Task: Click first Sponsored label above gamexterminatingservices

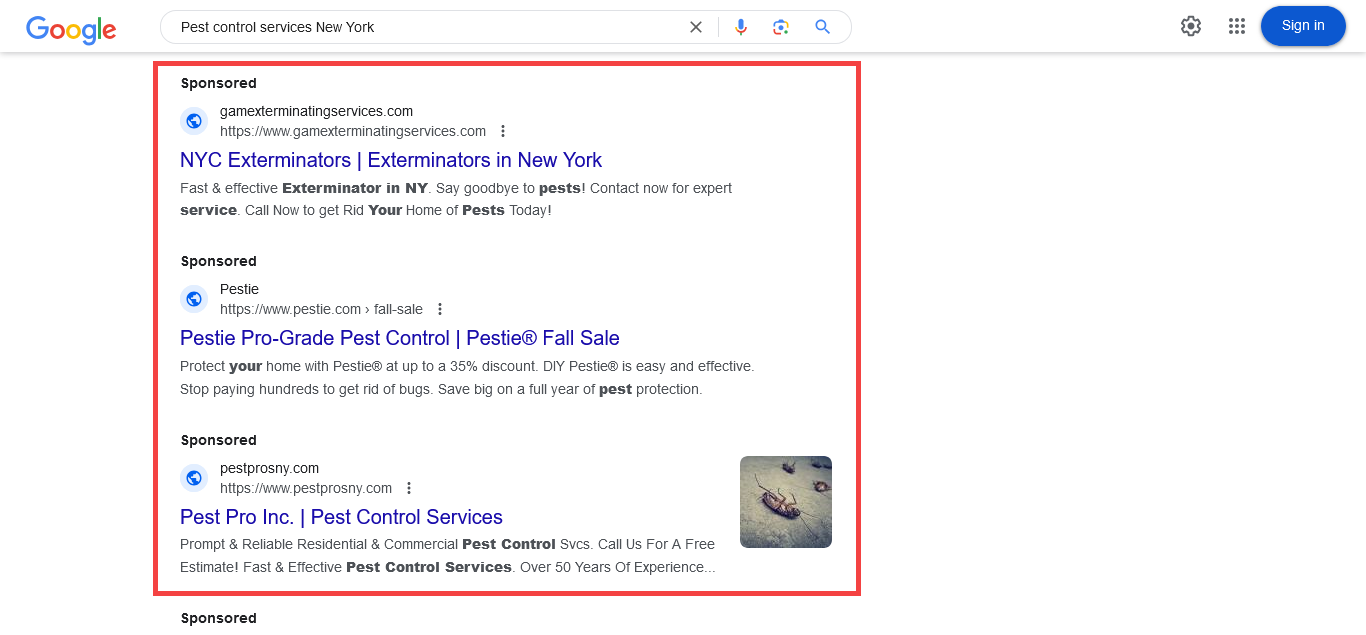Action: pos(219,83)
